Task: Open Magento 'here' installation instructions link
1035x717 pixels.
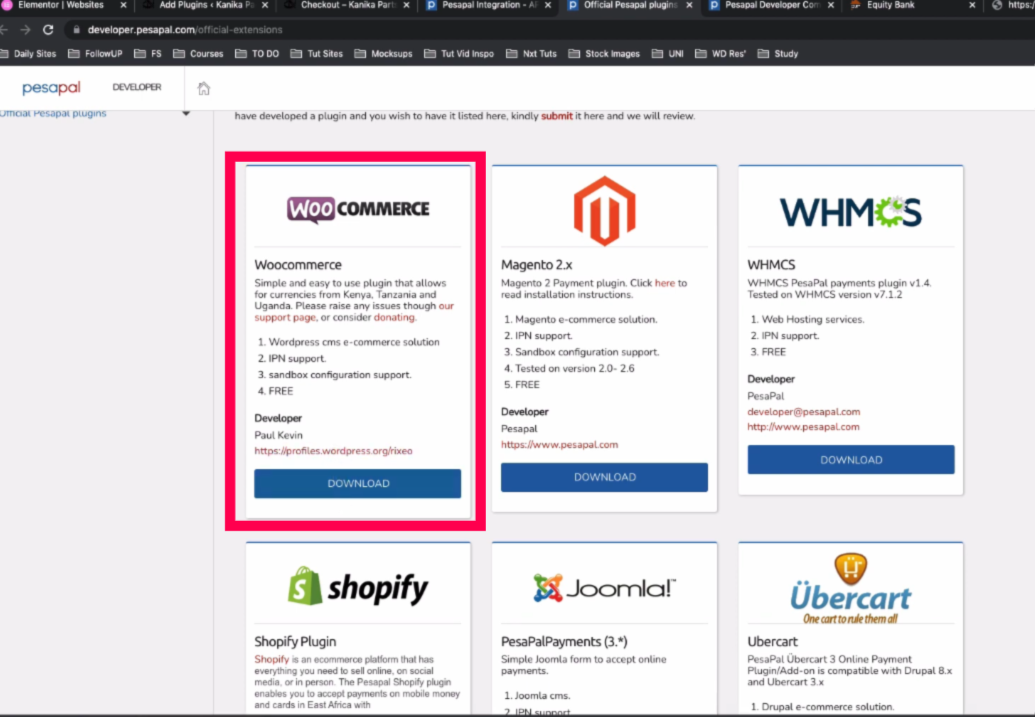Action: click(665, 283)
